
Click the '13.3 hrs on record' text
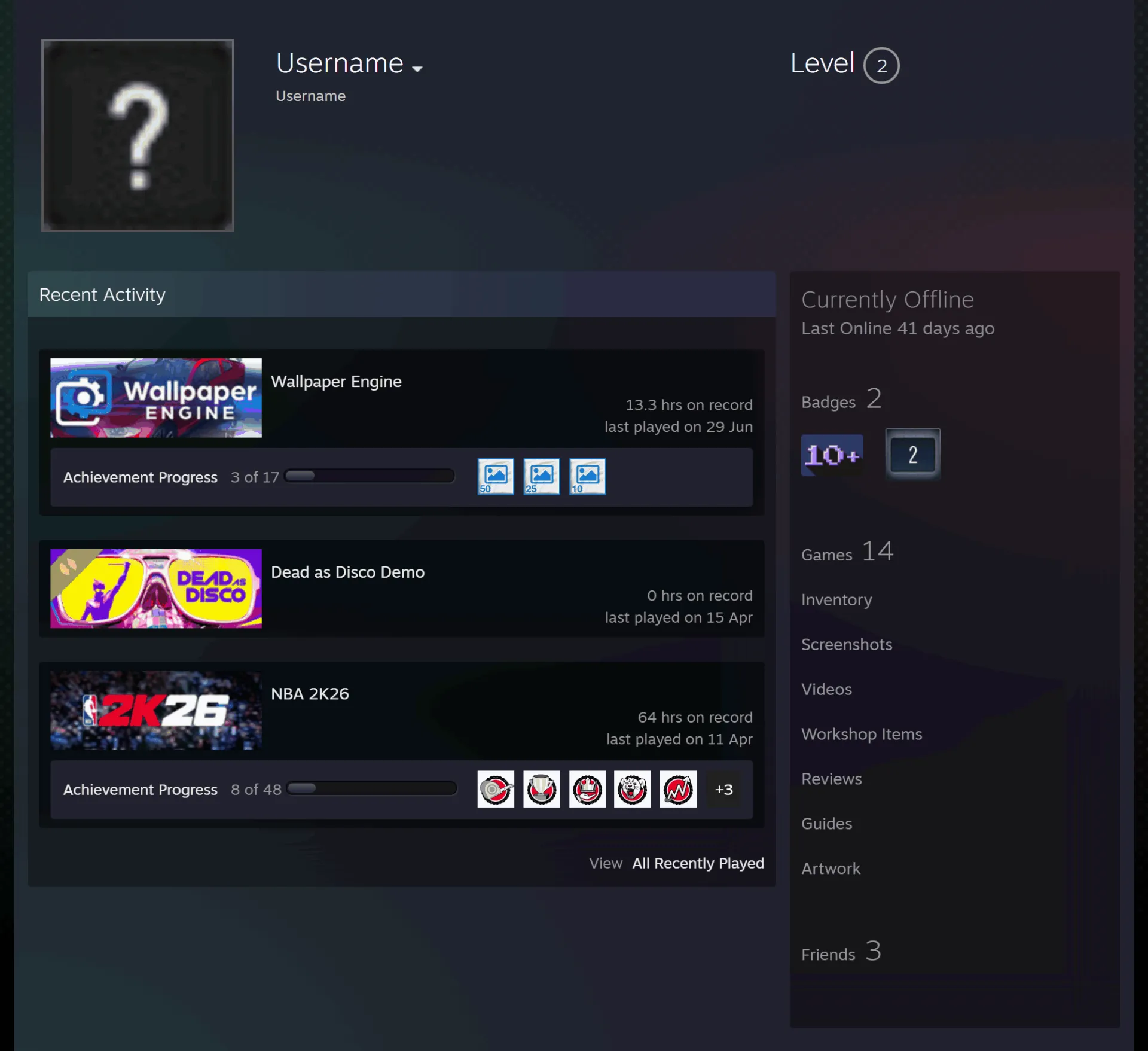tap(689, 405)
